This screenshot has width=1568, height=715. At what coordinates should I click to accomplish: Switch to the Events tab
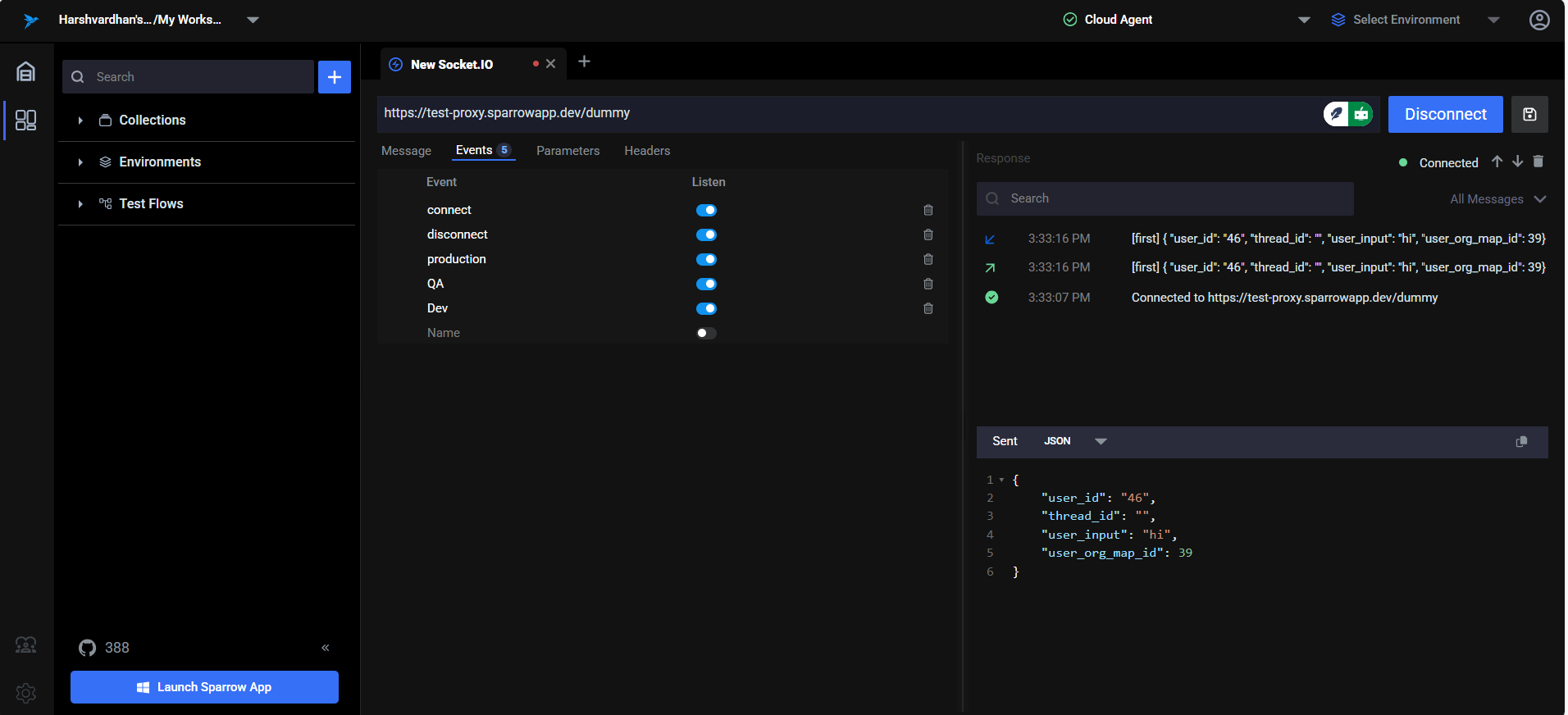point(483,150)
